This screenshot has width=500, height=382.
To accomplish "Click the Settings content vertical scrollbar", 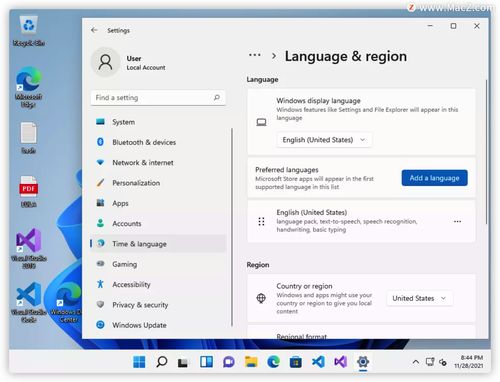I will point(486,152).
